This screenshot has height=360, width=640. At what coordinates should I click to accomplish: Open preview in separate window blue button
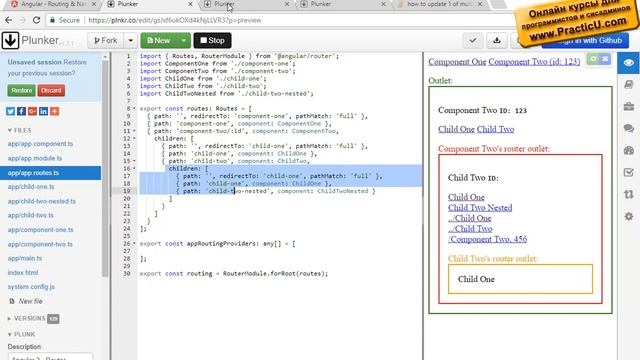point(605,59)
